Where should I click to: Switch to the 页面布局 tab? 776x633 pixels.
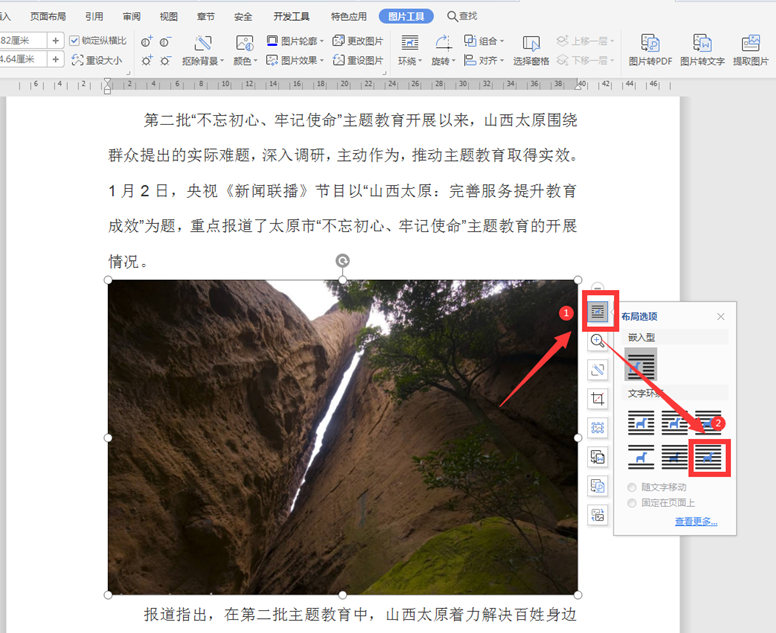pos(48,16)
